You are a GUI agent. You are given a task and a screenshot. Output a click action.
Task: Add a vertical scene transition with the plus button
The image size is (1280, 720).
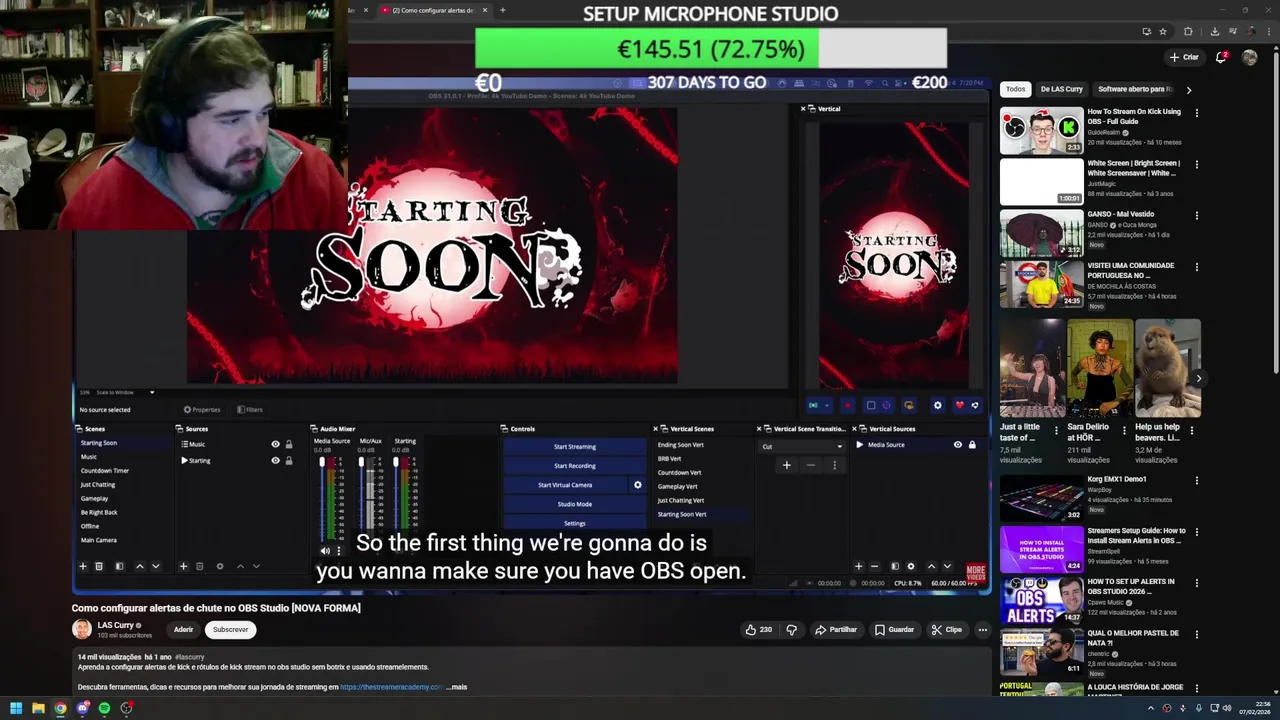786,465
